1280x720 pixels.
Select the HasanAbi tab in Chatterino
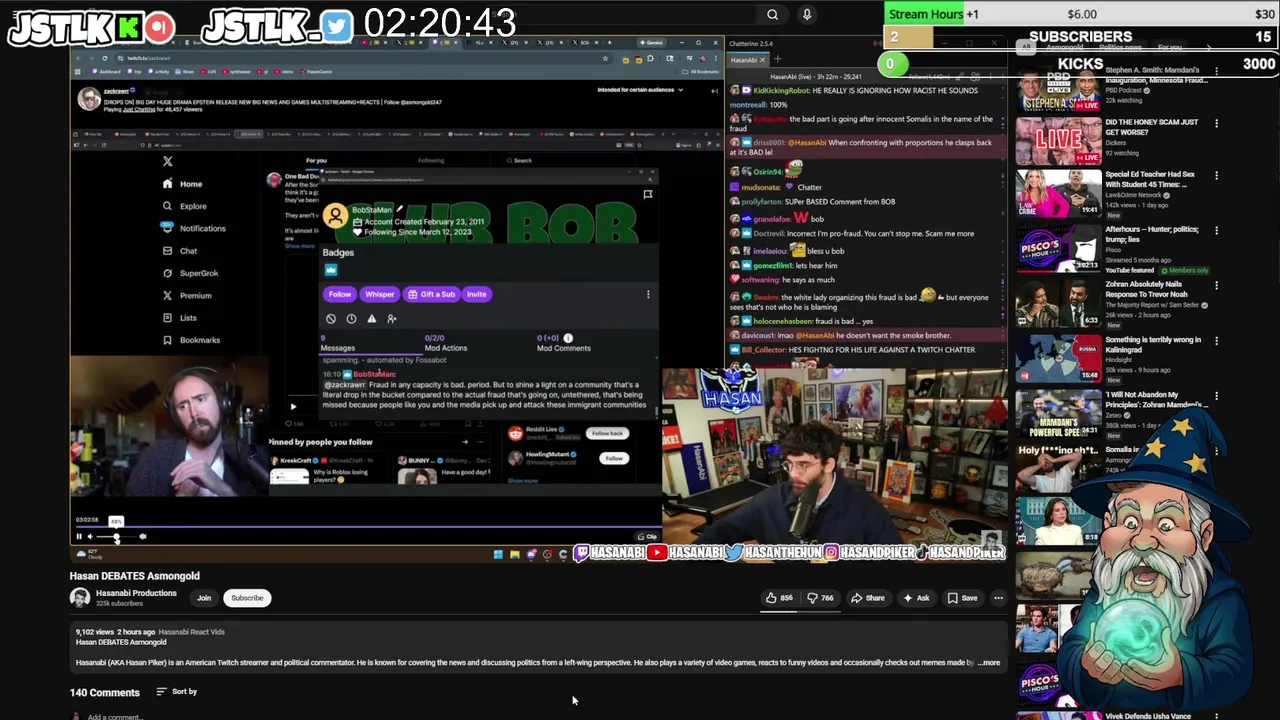click(747, 59)
